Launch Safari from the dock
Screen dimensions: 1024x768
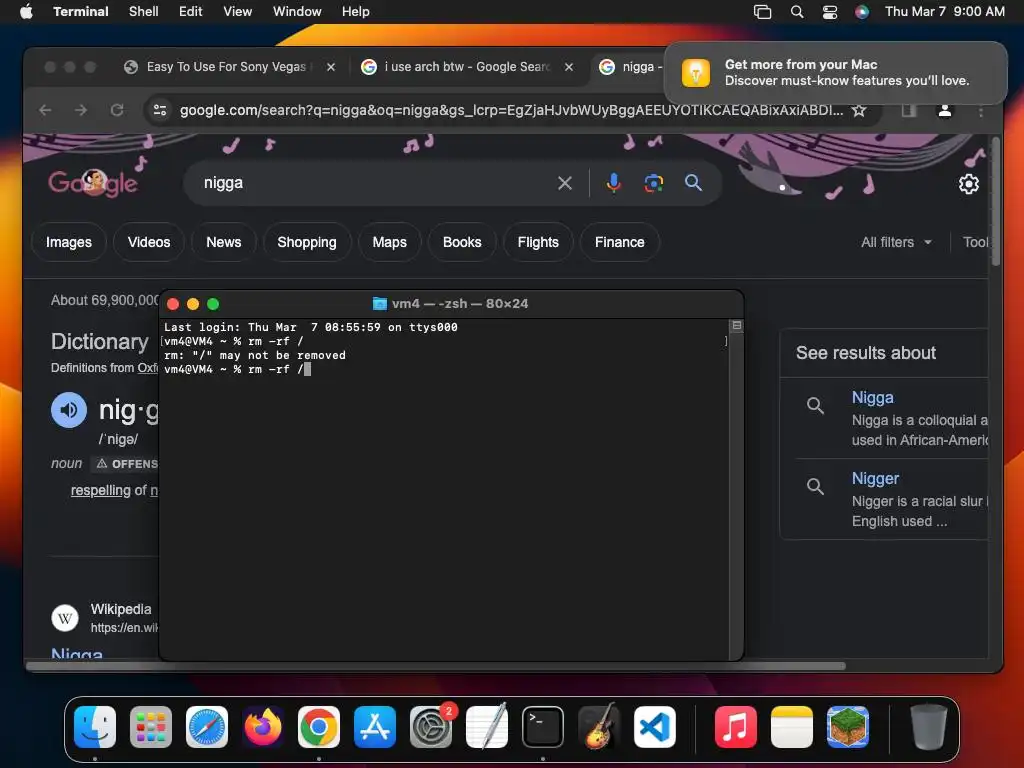click(207, 727)
